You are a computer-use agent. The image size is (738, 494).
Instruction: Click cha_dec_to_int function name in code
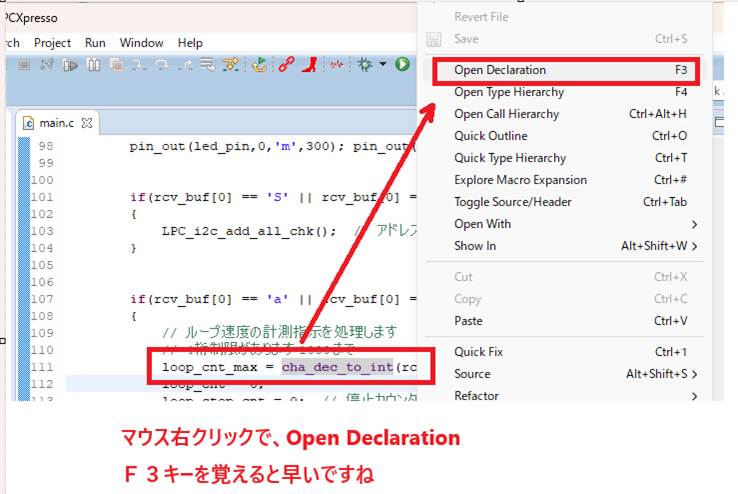click(x=337, y=367)
